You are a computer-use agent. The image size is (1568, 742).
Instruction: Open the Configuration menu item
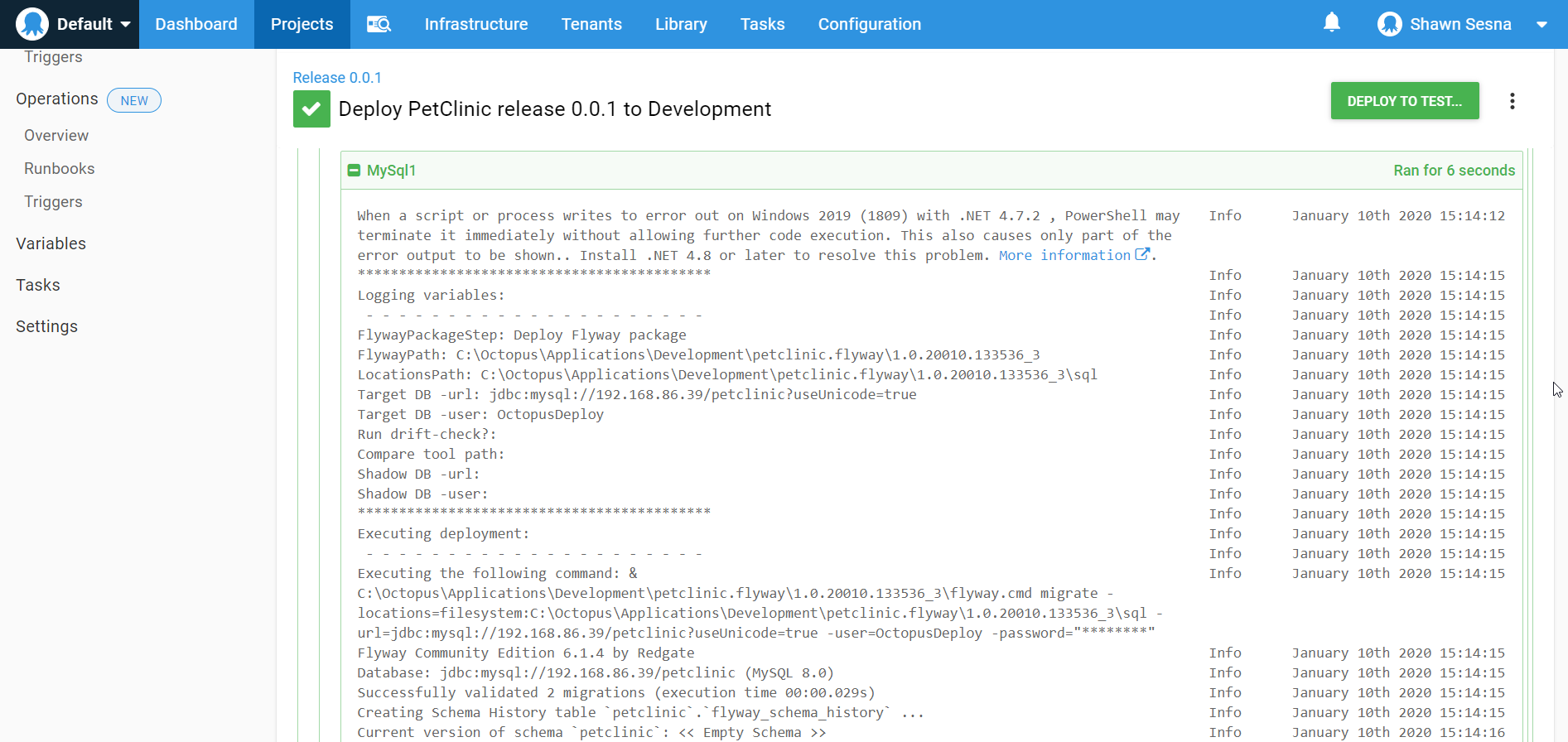coord(869,24)
